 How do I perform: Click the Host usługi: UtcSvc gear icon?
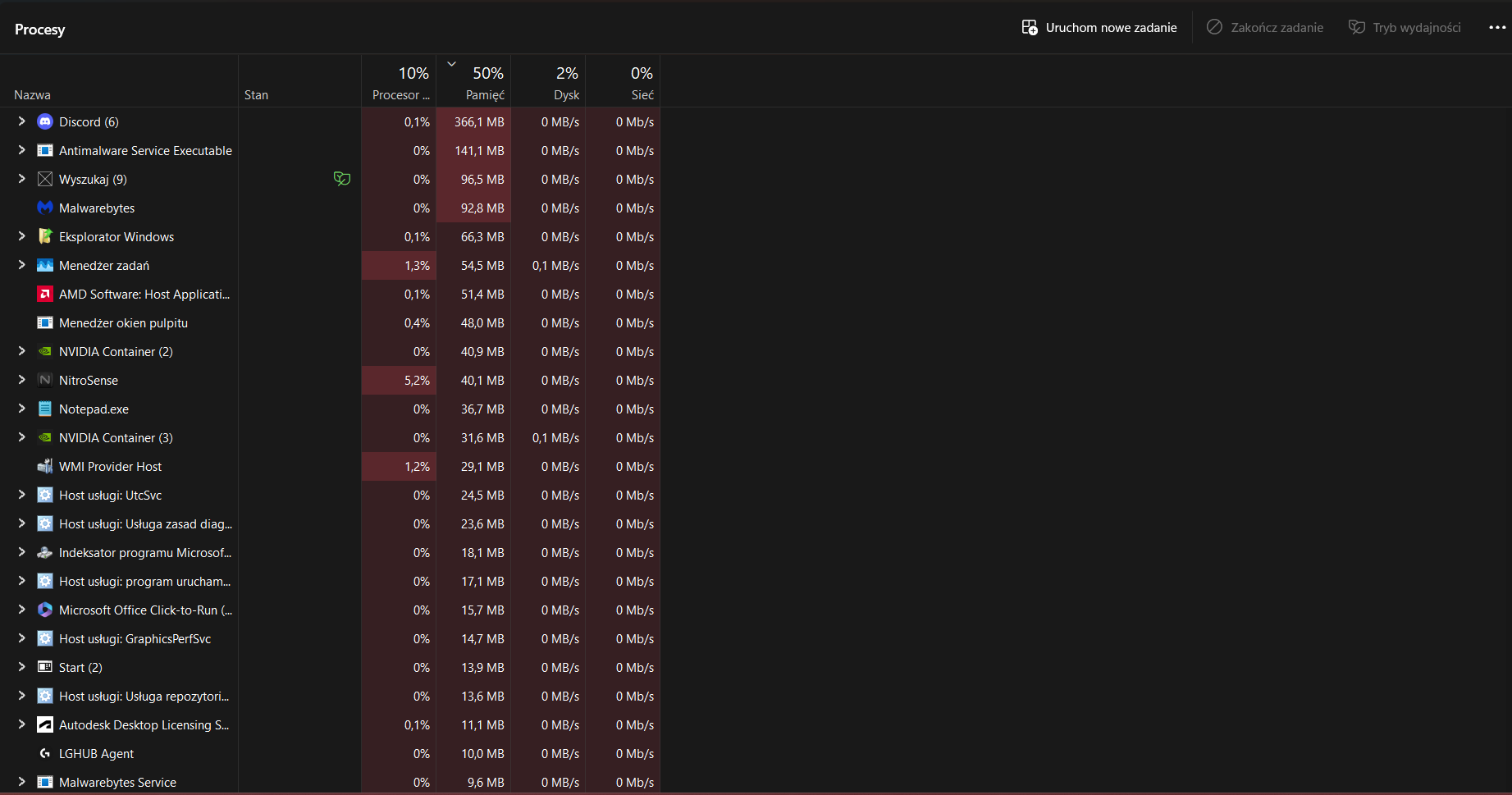45,495
